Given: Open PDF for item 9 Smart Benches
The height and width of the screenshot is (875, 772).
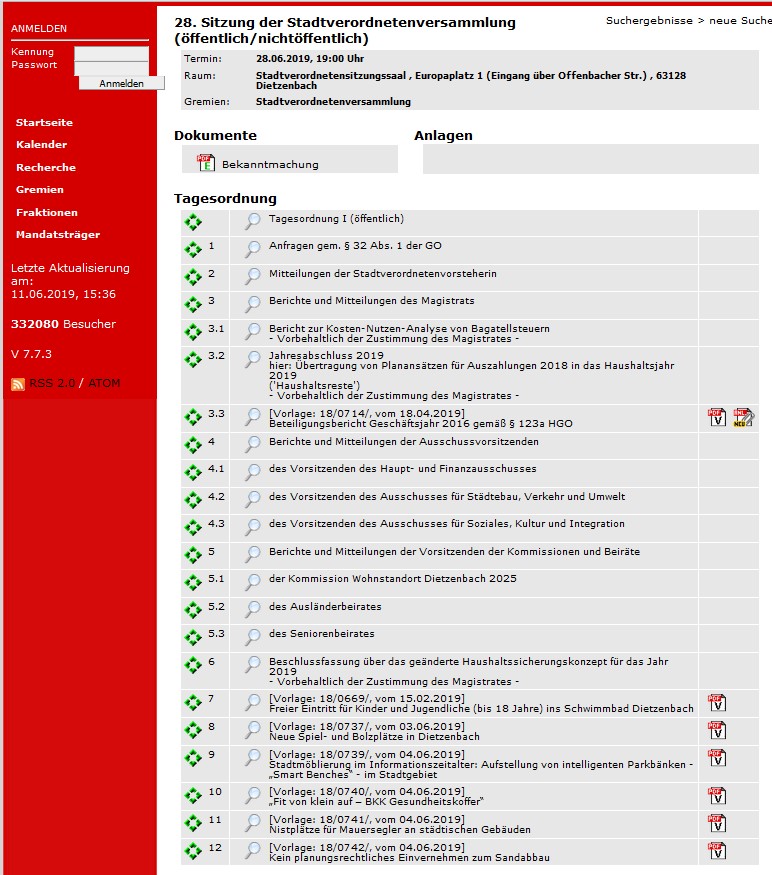Looking at the screenshot, I should 716,758.
